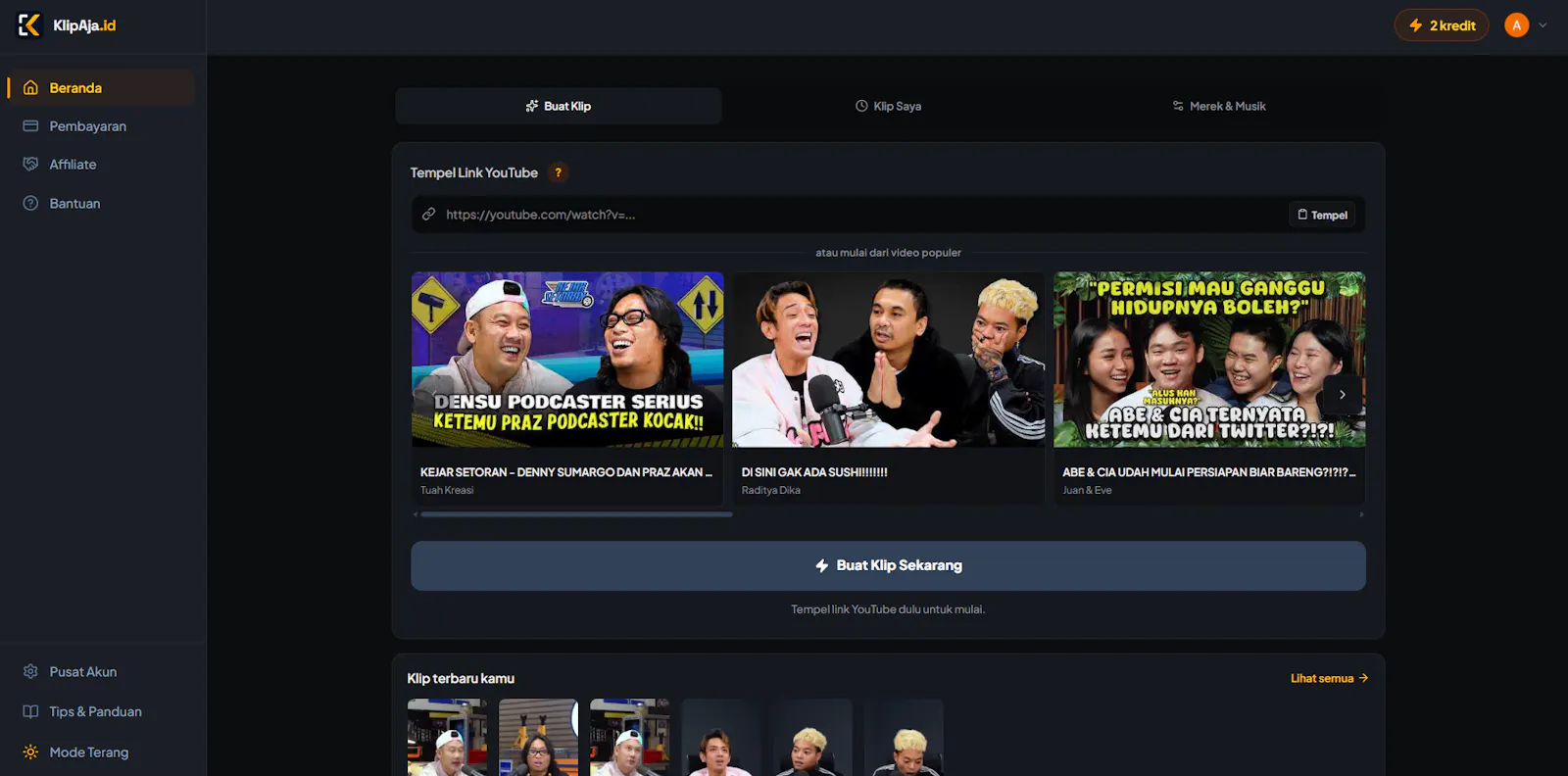This screenshot has width=1568, height=776.
Task: Click the 'KEJAR SETORAN - DENNY SUMARGO' title
Action: [x=566, y=472]
